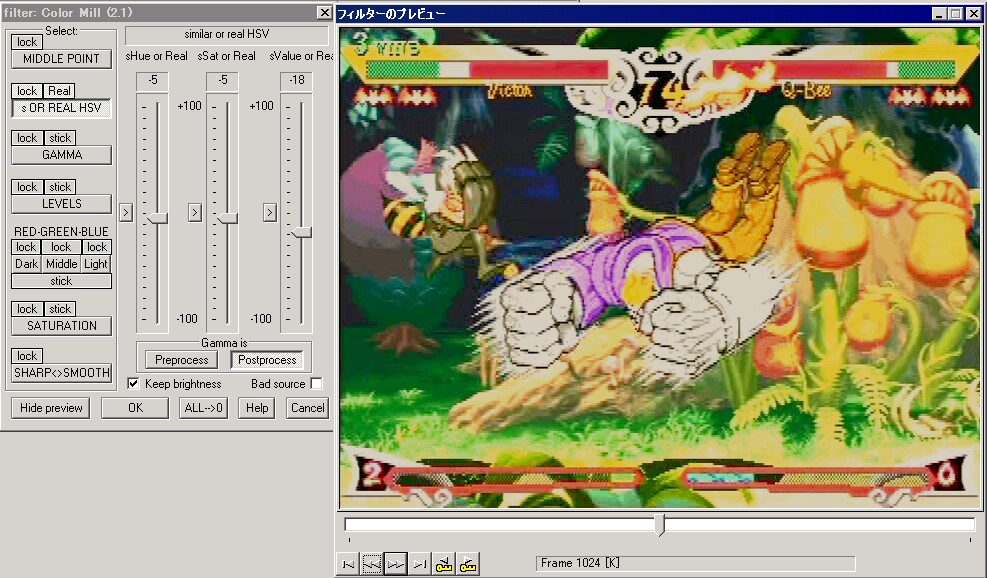Click the arrow button beside sValue slider
Image resolution: width=987 pixels, height=578 pixels.
pyautogui.click(x=269, y=213)
